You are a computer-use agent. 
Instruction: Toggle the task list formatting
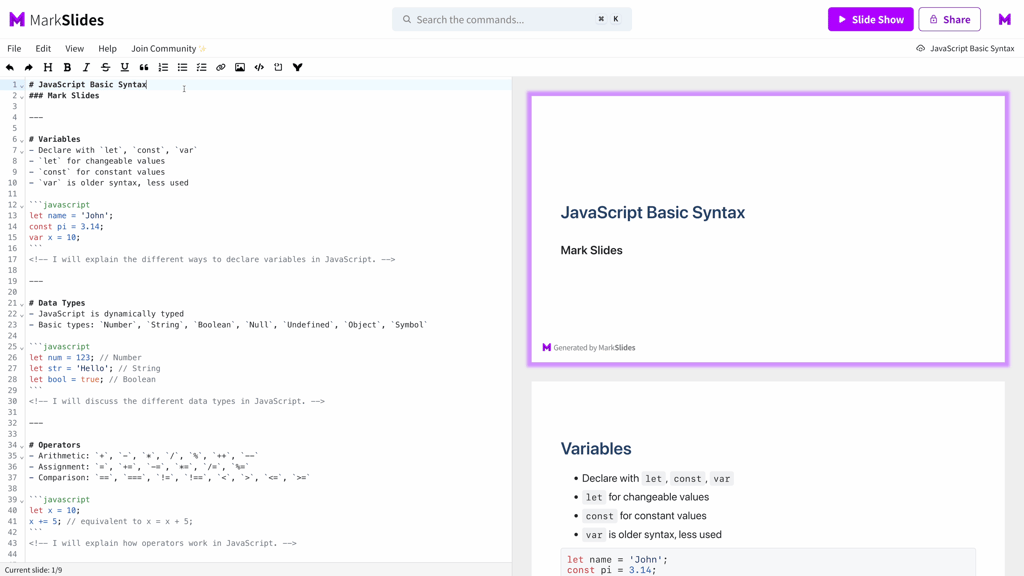[200, 67]
